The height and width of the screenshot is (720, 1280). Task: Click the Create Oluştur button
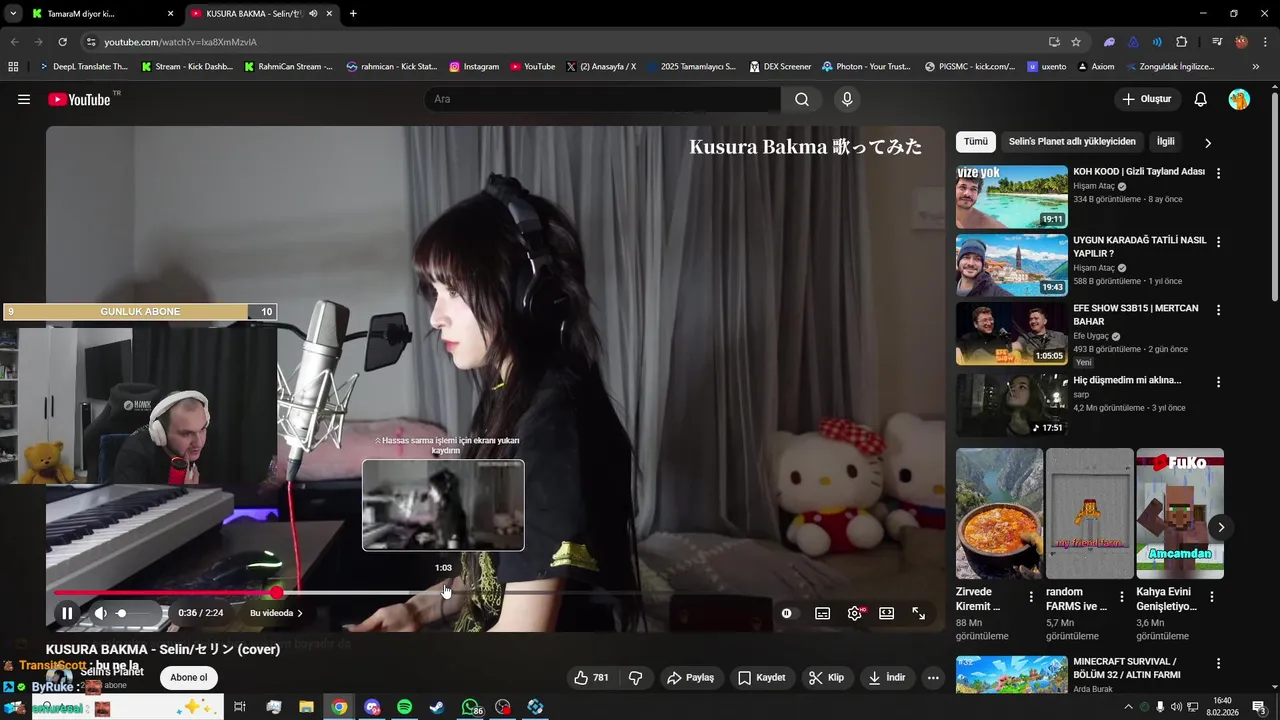1147,99
